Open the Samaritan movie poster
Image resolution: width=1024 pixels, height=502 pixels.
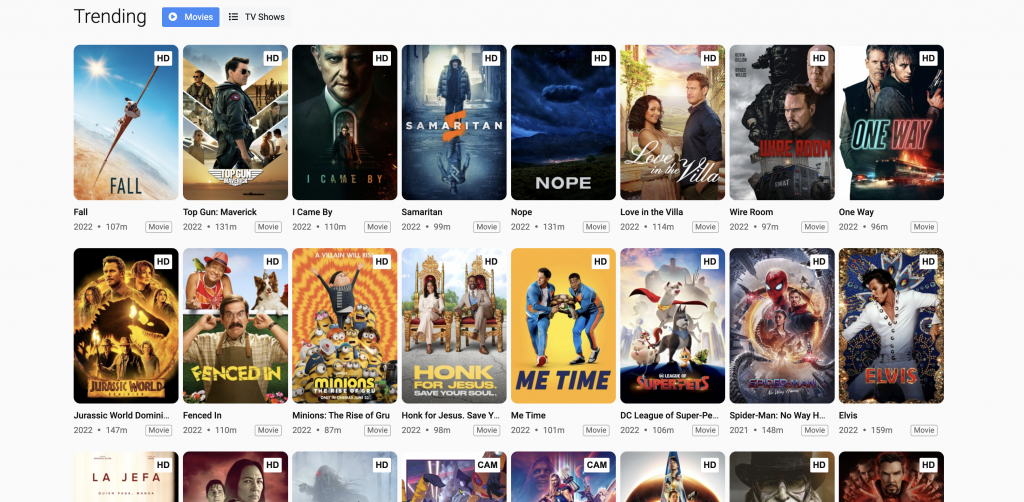pyautogui.click(x=454, y=122)
